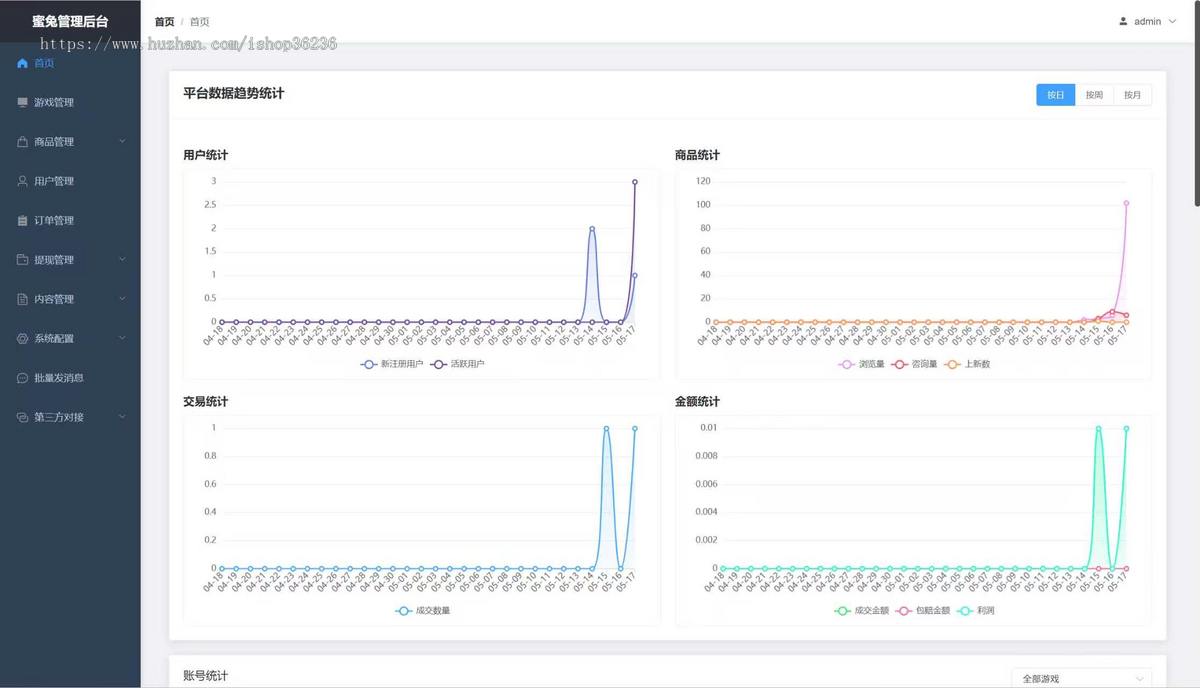Click the gear icon for 系统配置
This screenshot has width=1200, height=688.
23,338
